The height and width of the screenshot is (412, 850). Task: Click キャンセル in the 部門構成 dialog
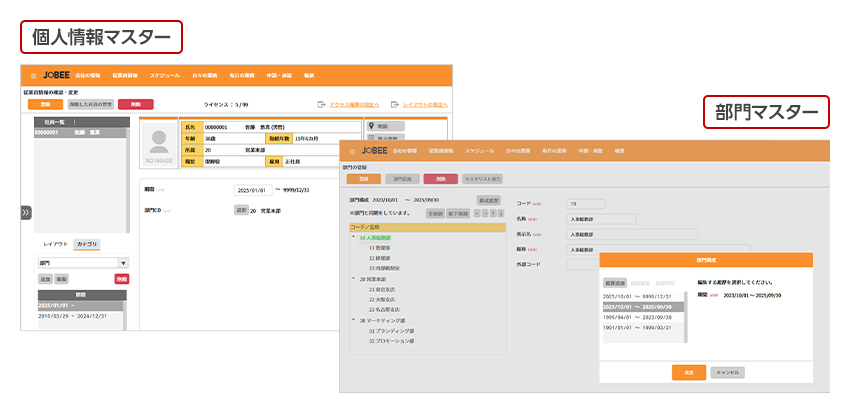729,371
